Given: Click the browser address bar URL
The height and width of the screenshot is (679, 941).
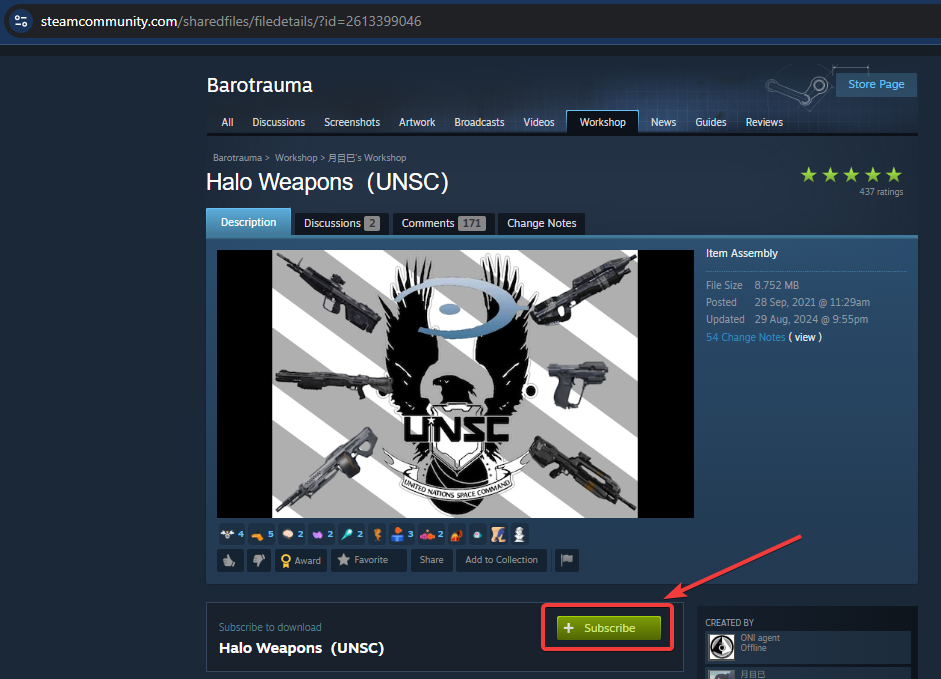Looking at the screenshot, I should (x=231, y=22).
